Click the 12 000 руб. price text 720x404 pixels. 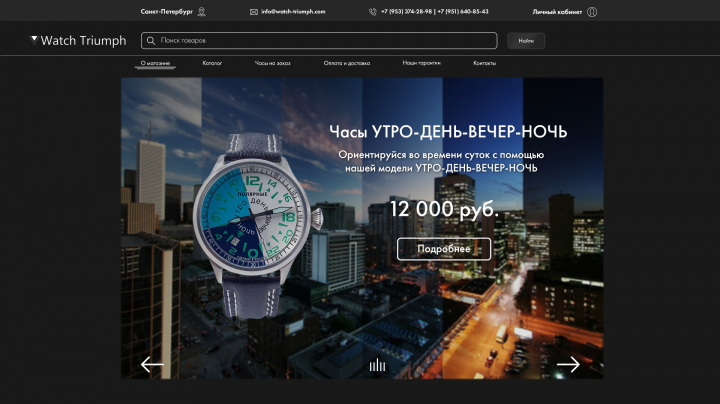pos(444,209)
